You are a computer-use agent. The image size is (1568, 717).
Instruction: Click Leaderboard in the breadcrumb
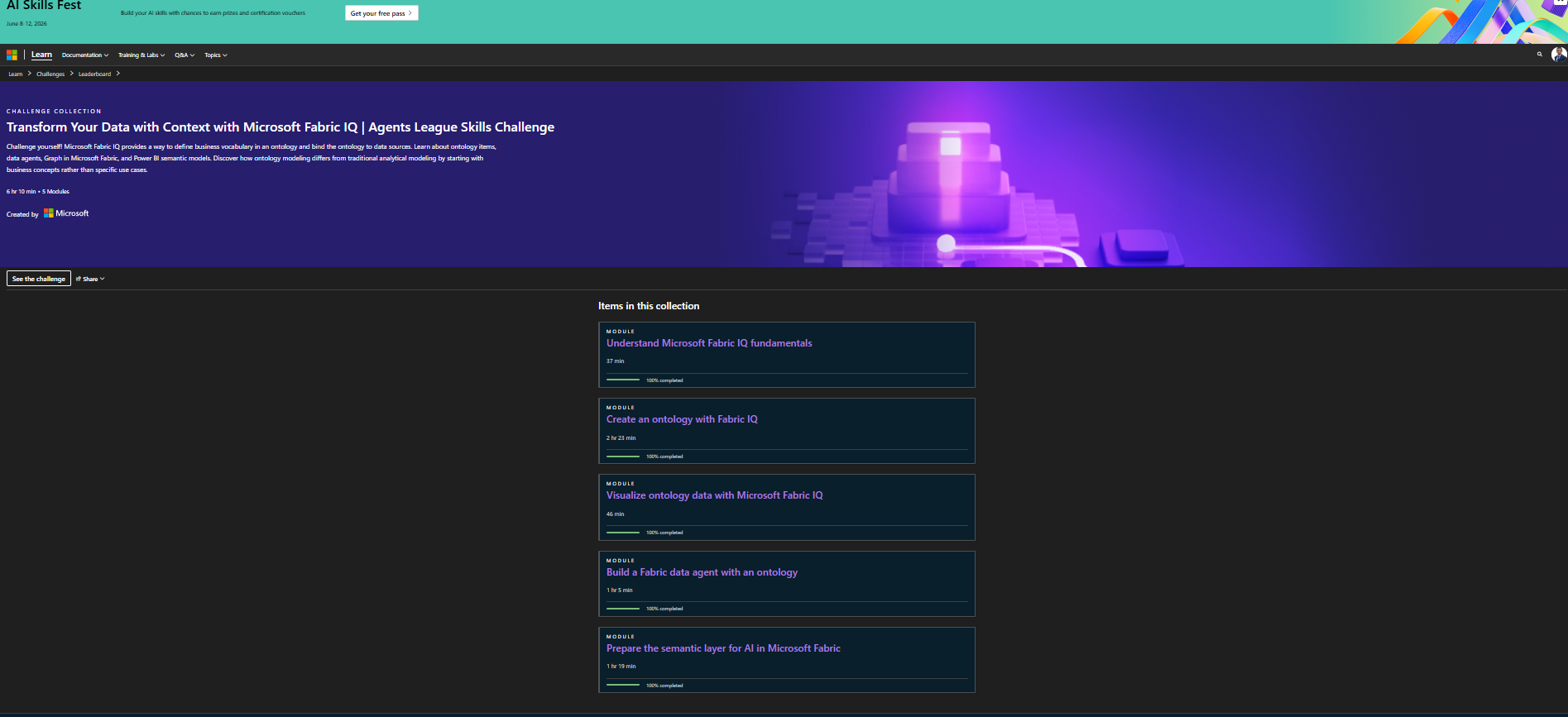coord(94,74)
